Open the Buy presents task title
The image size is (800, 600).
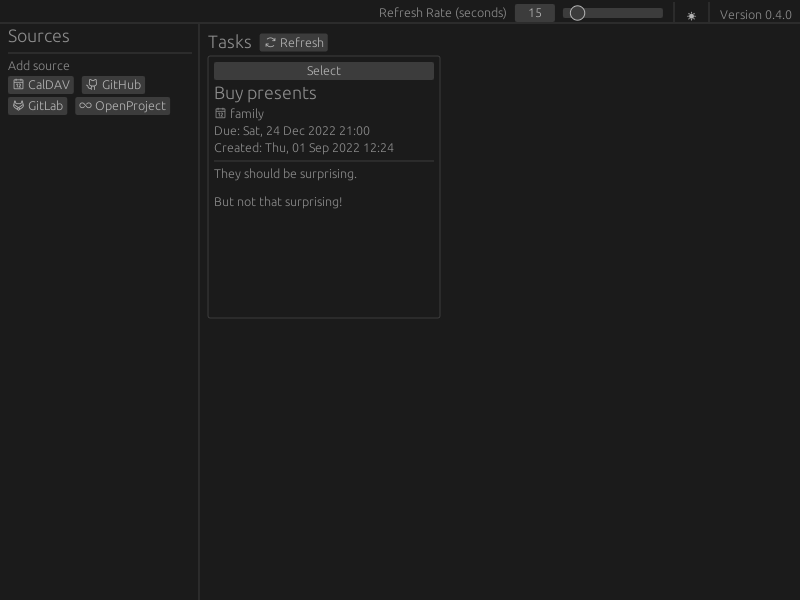pos(265,93)
